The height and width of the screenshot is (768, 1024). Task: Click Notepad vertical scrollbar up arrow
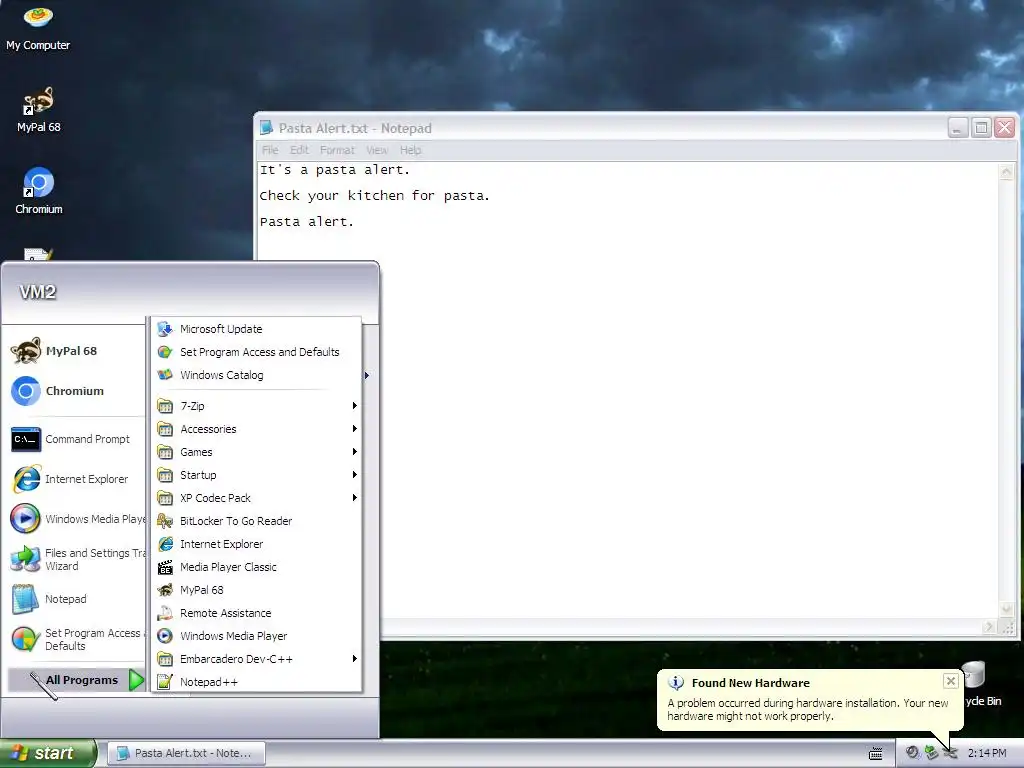point(1006,171)
